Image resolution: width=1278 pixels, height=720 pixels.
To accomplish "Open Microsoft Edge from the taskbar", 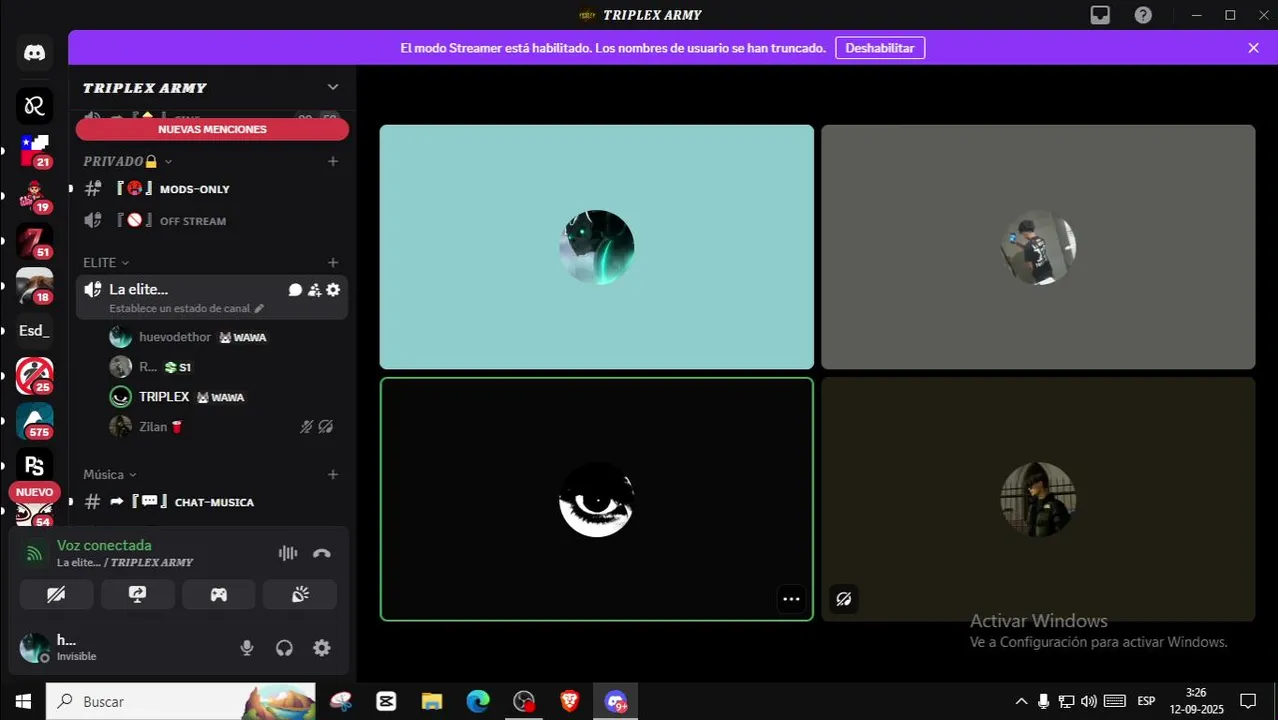I will (x=478, y=702).
